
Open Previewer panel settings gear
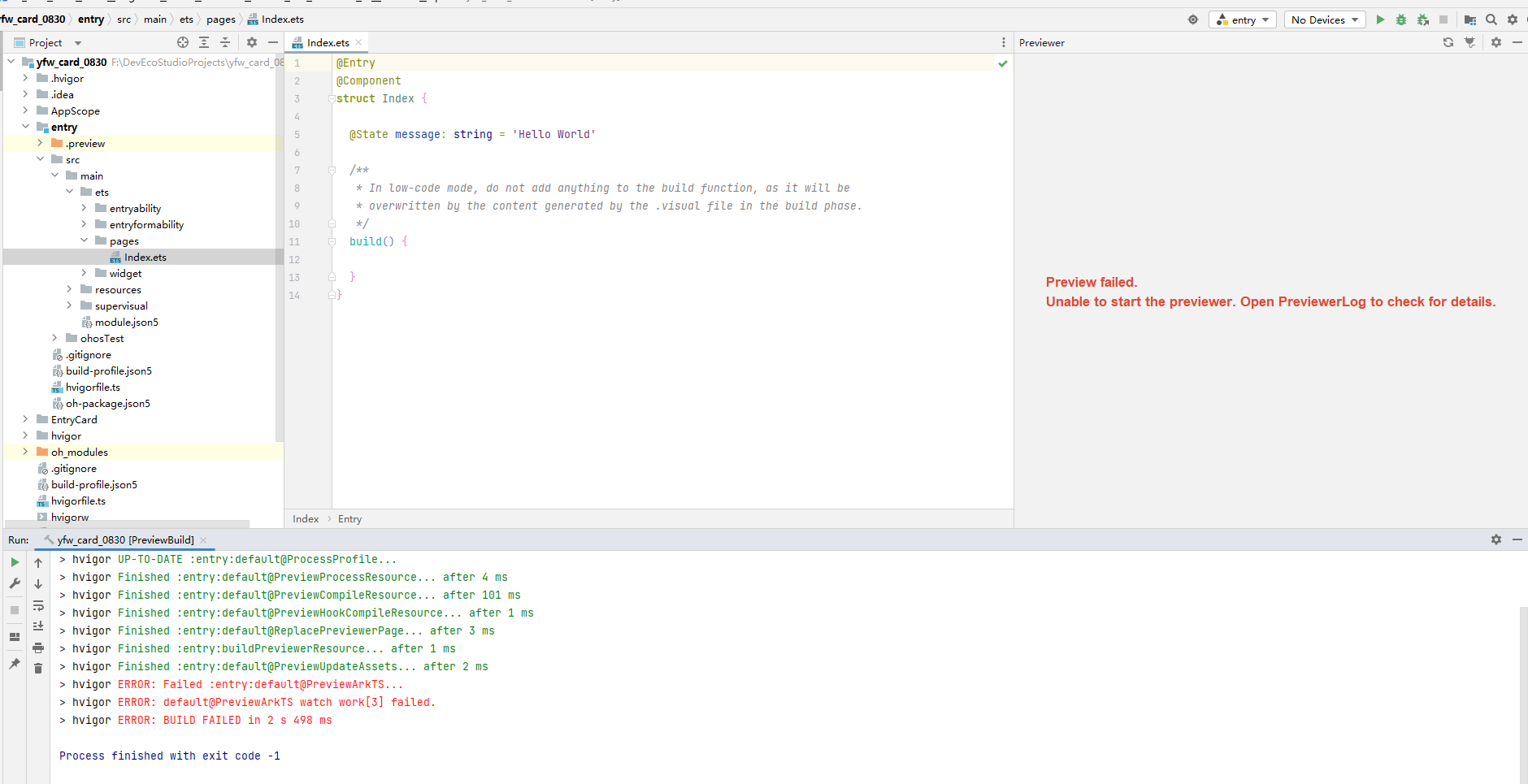point(1496,42)
